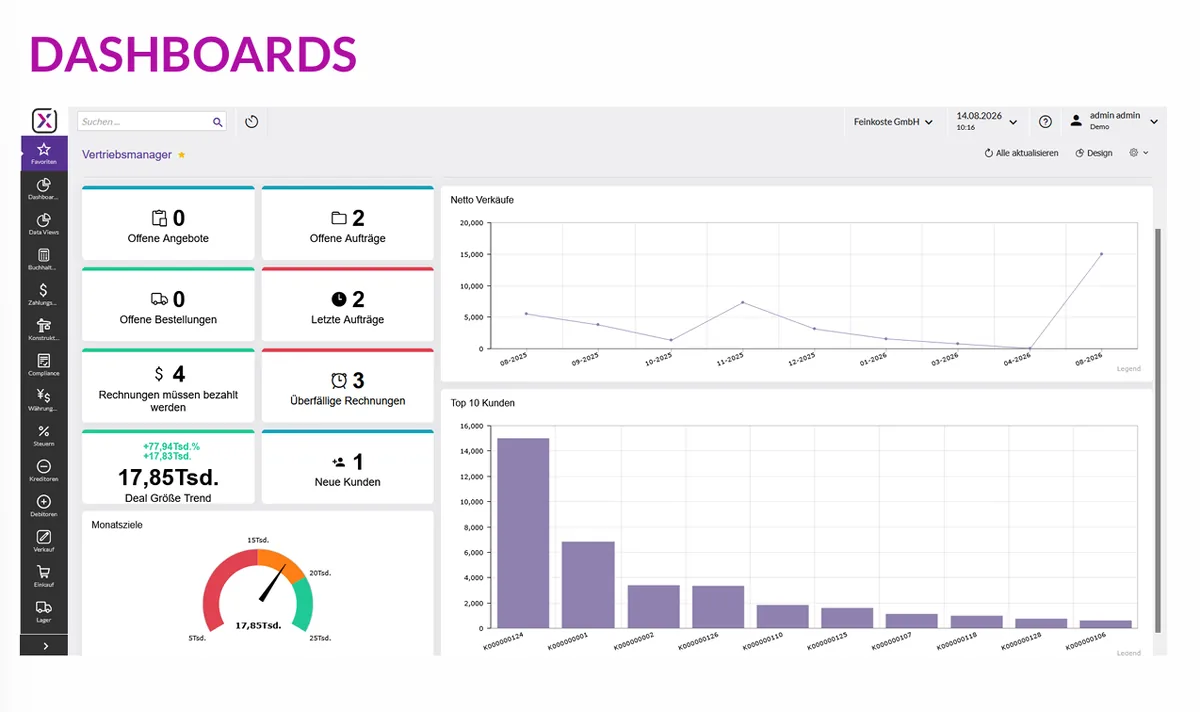Image resolution: width=1200 pixels, height=712 pixels.
Task: Toggle the favorite star beside Vertriebsmanager
Action: [x=181, y=155]
